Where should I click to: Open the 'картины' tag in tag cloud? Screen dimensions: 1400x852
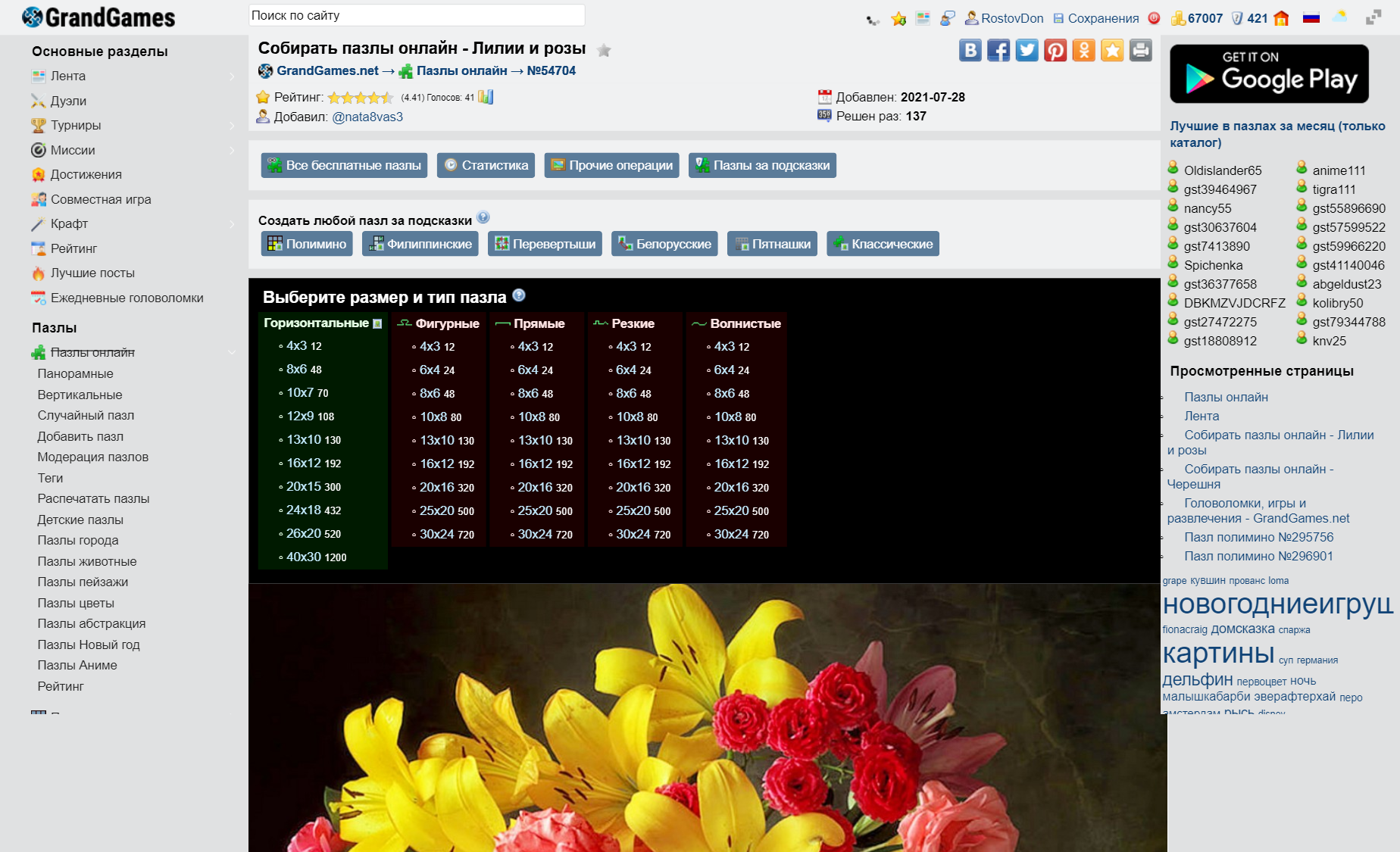coord(1218,653)
